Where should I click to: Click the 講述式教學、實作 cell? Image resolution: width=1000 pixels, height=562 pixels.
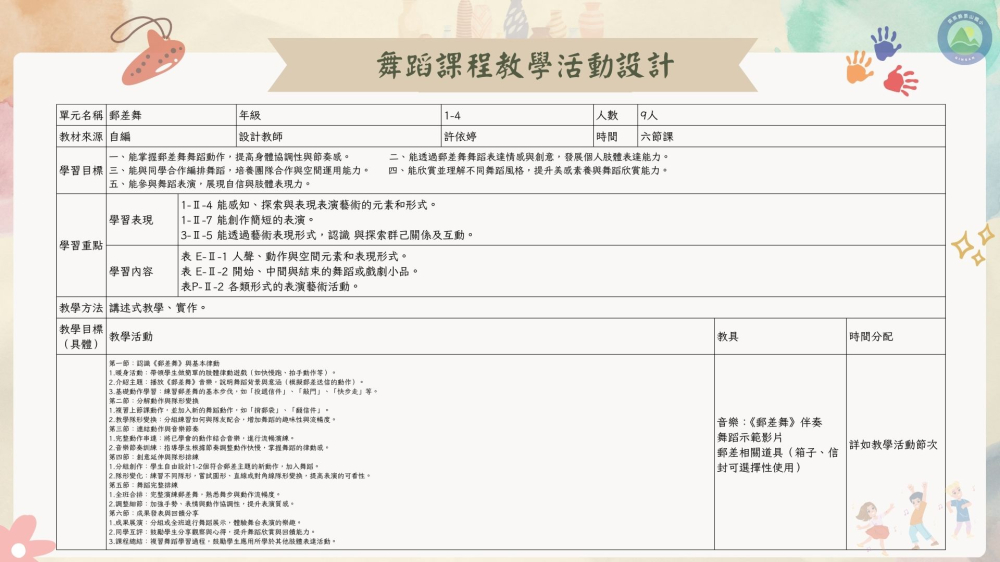[526, 307]
